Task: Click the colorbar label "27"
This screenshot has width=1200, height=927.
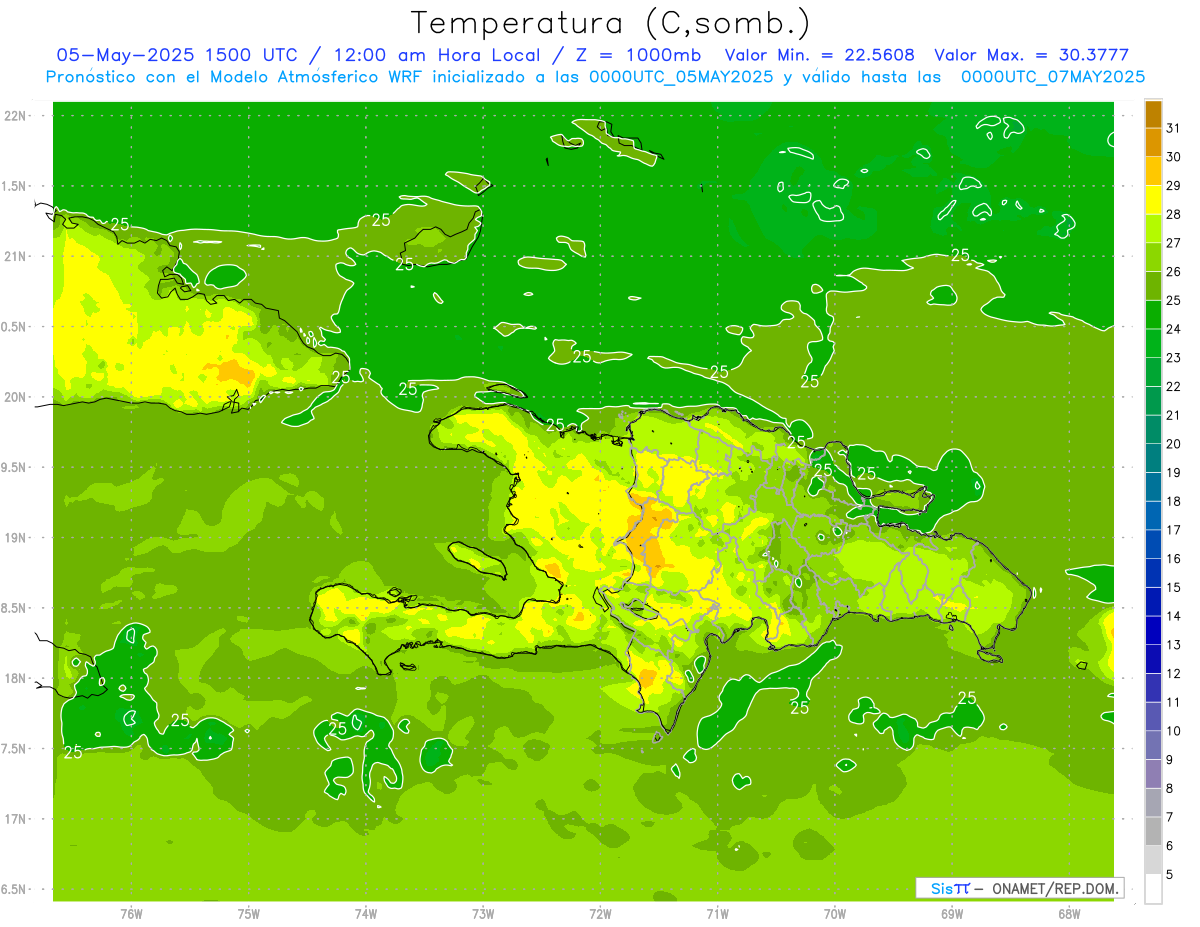Action: tap(1174, 243)
